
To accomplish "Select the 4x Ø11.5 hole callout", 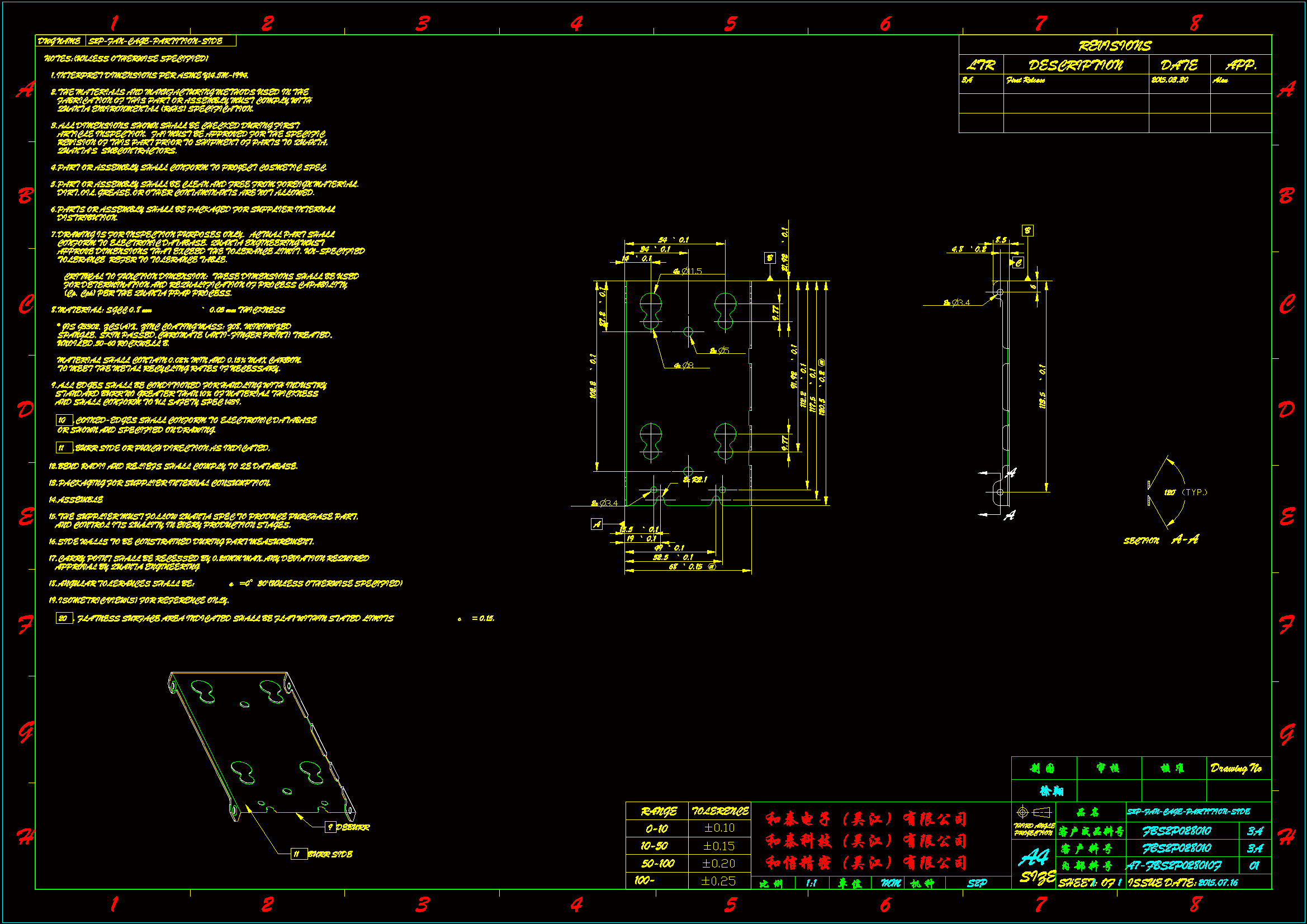I will tap(688, 272).
